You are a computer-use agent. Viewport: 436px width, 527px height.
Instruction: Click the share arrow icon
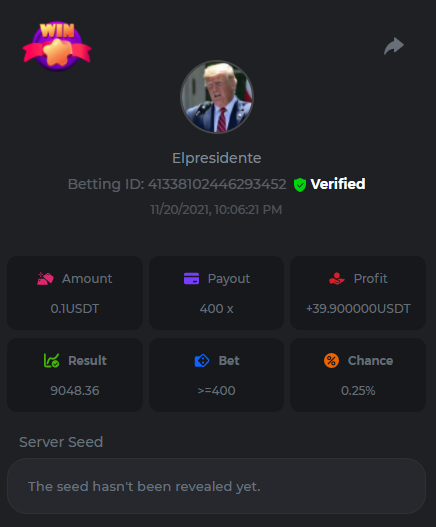coord(394,46)
